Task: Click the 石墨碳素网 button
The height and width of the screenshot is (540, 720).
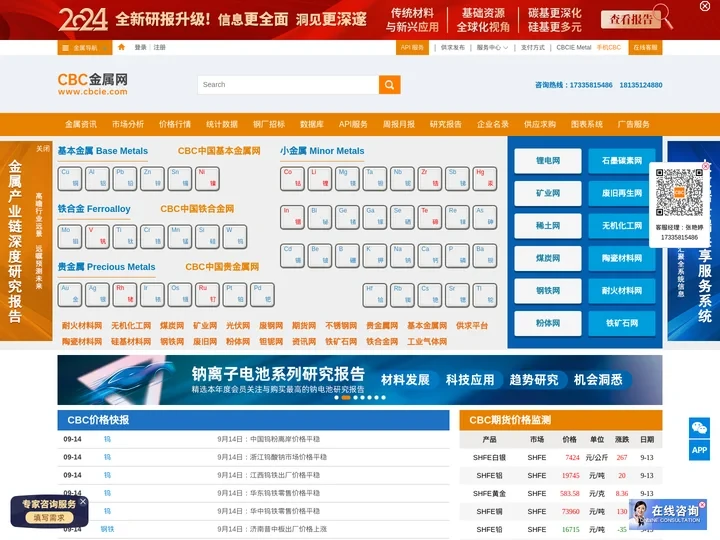Action: [622, 161]
